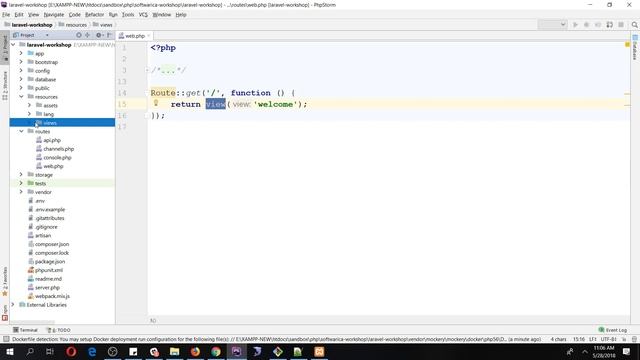Click the Listen for PHP Debug Connections icon

609,25
